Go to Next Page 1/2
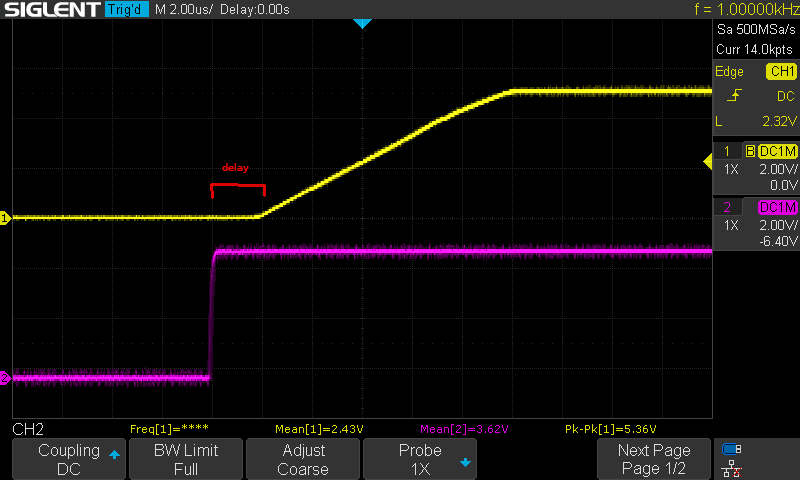This screenshot has width=800, height=480. (654, 459)
